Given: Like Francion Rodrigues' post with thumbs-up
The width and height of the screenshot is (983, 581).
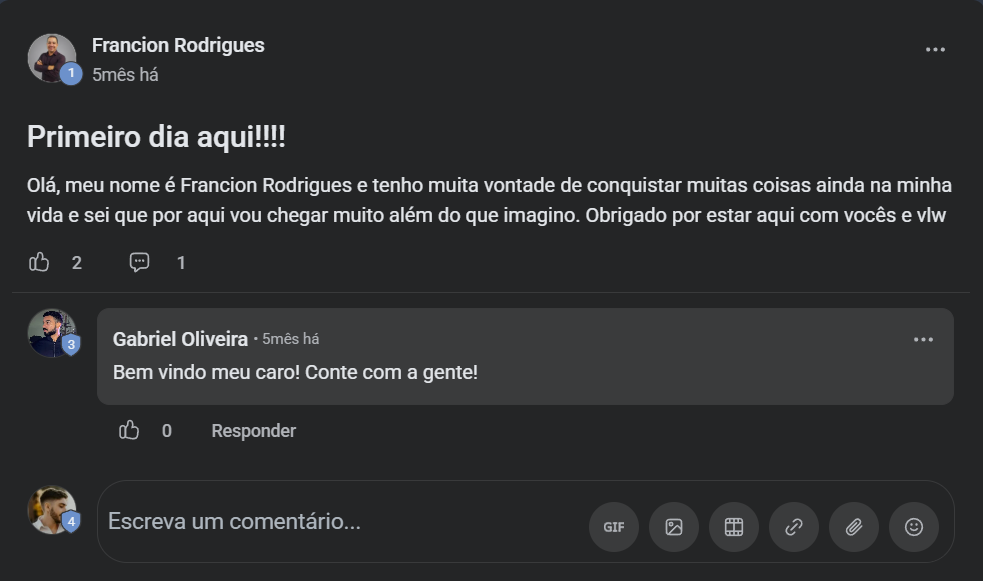Looking at the screenshot, I should pyautogui.click(x=39, y=262).
